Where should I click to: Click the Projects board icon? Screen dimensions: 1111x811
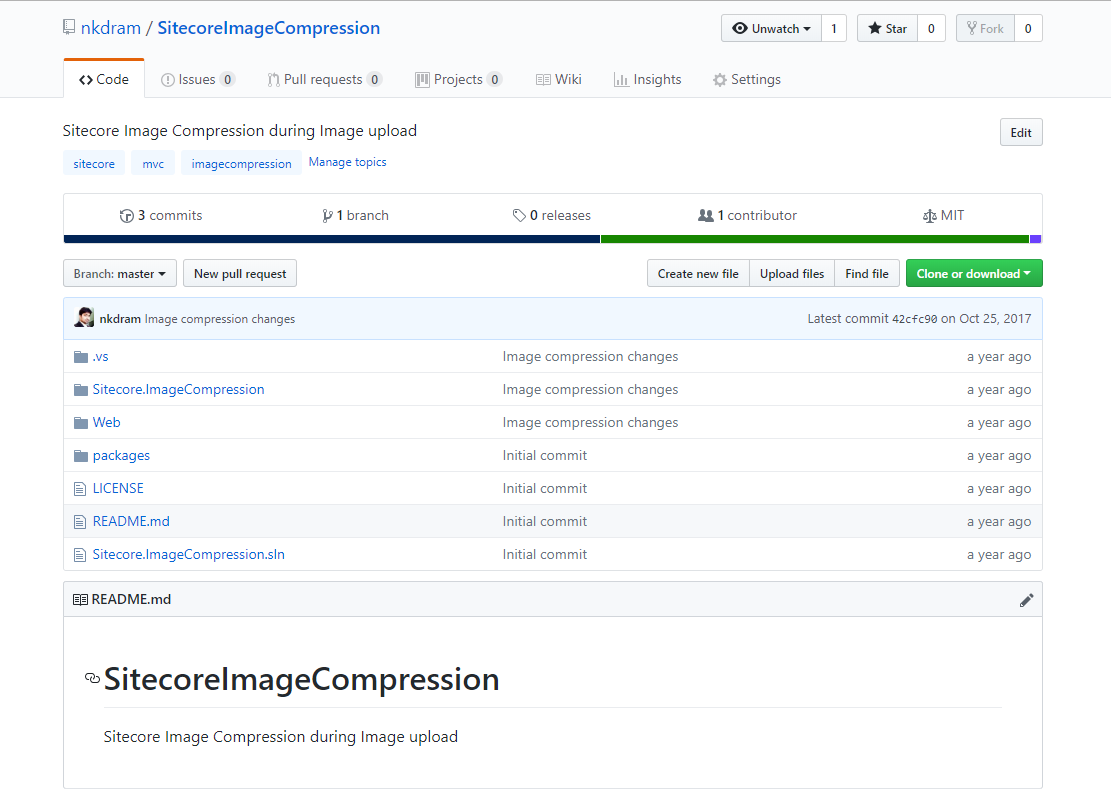point(422,80)
